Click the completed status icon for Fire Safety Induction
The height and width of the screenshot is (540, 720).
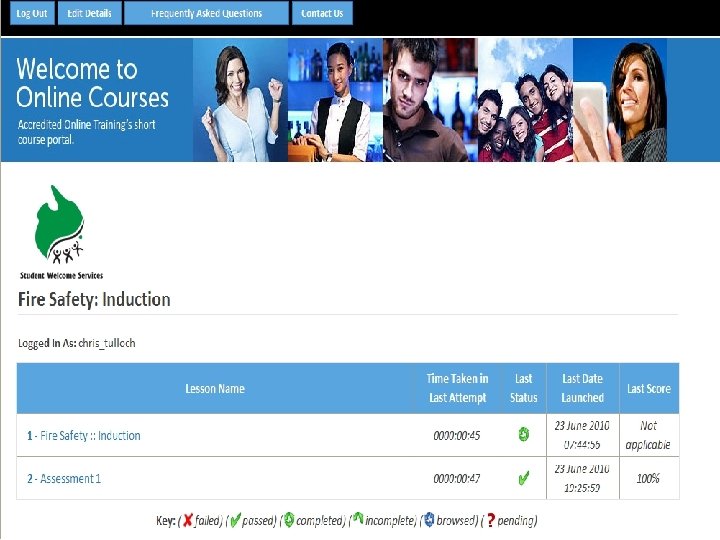click(x=523, y=434)
